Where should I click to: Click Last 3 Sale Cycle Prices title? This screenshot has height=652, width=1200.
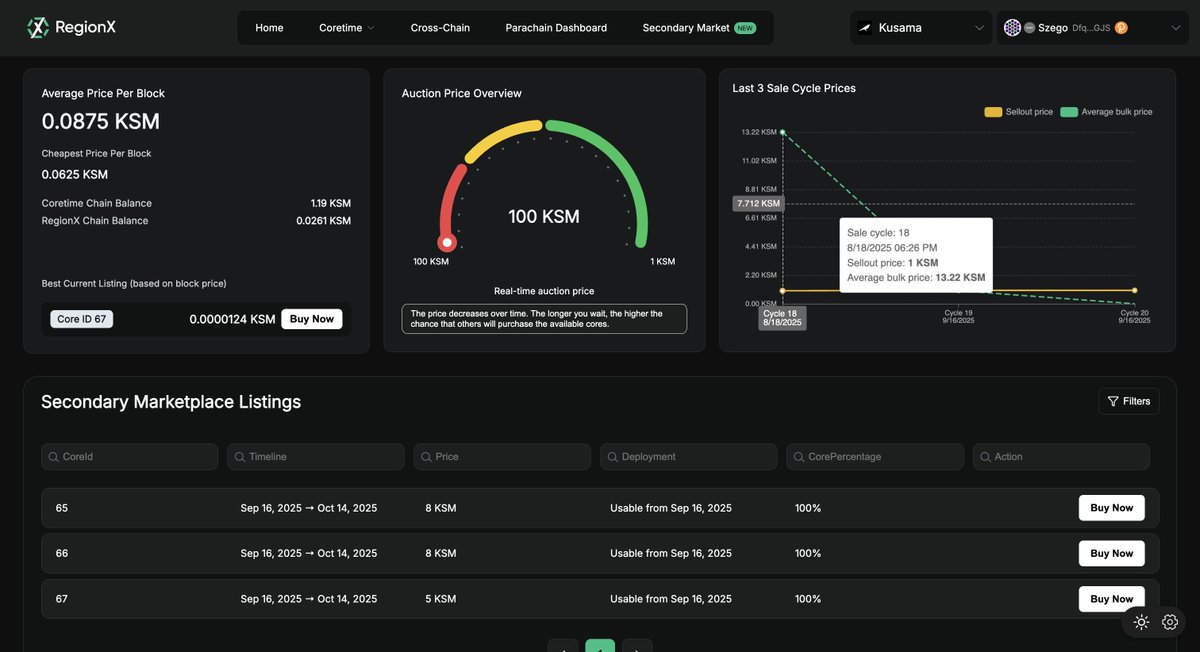pyautogui.click(x=794, y=88)
